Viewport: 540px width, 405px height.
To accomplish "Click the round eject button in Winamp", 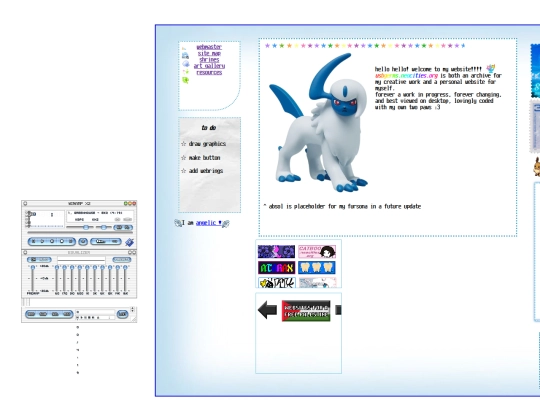I will [83, 242].
